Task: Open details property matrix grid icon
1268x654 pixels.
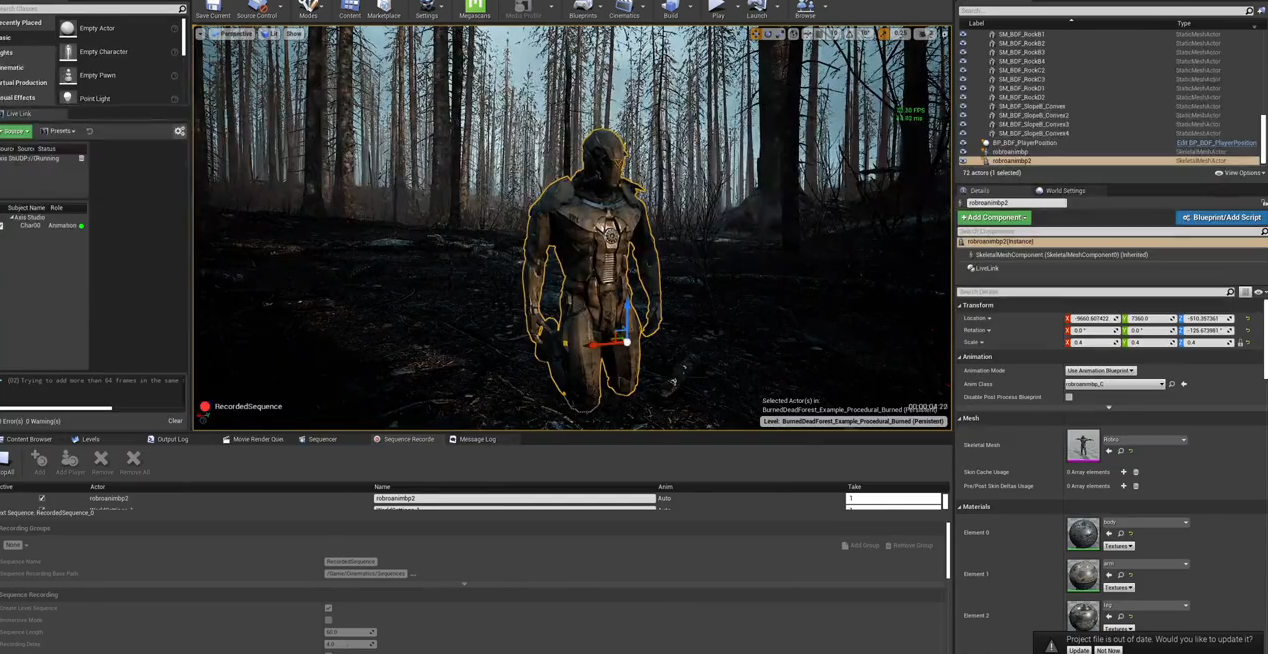Action: coord(1245,292)
